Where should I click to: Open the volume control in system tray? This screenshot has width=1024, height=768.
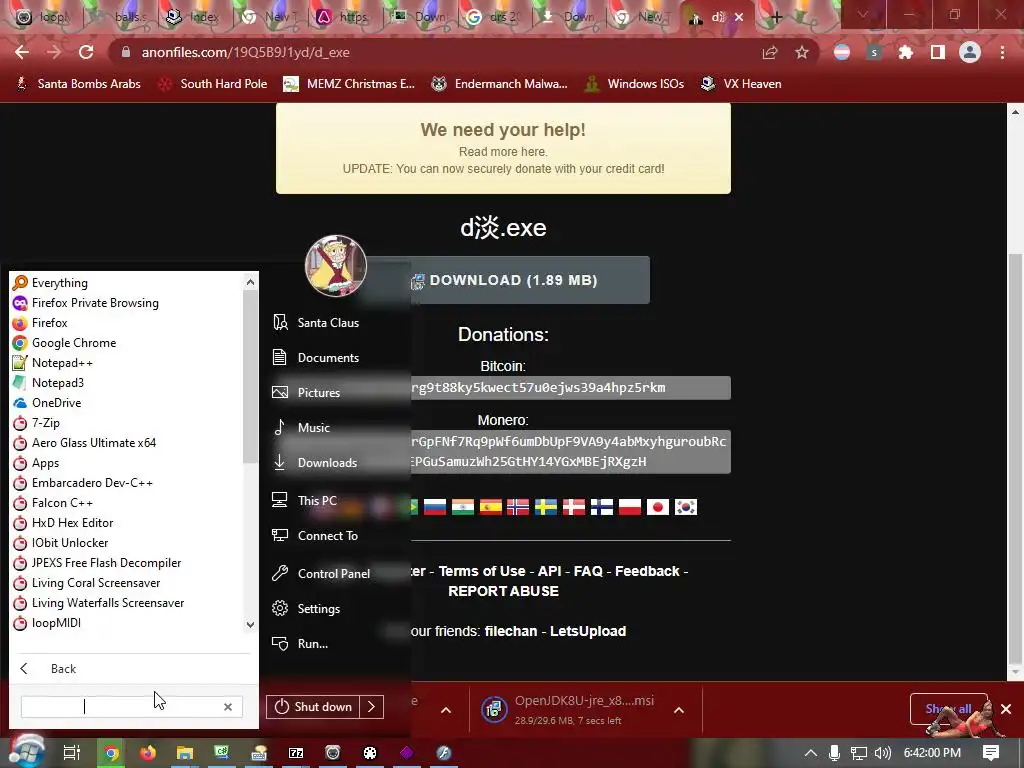point(883,753)
